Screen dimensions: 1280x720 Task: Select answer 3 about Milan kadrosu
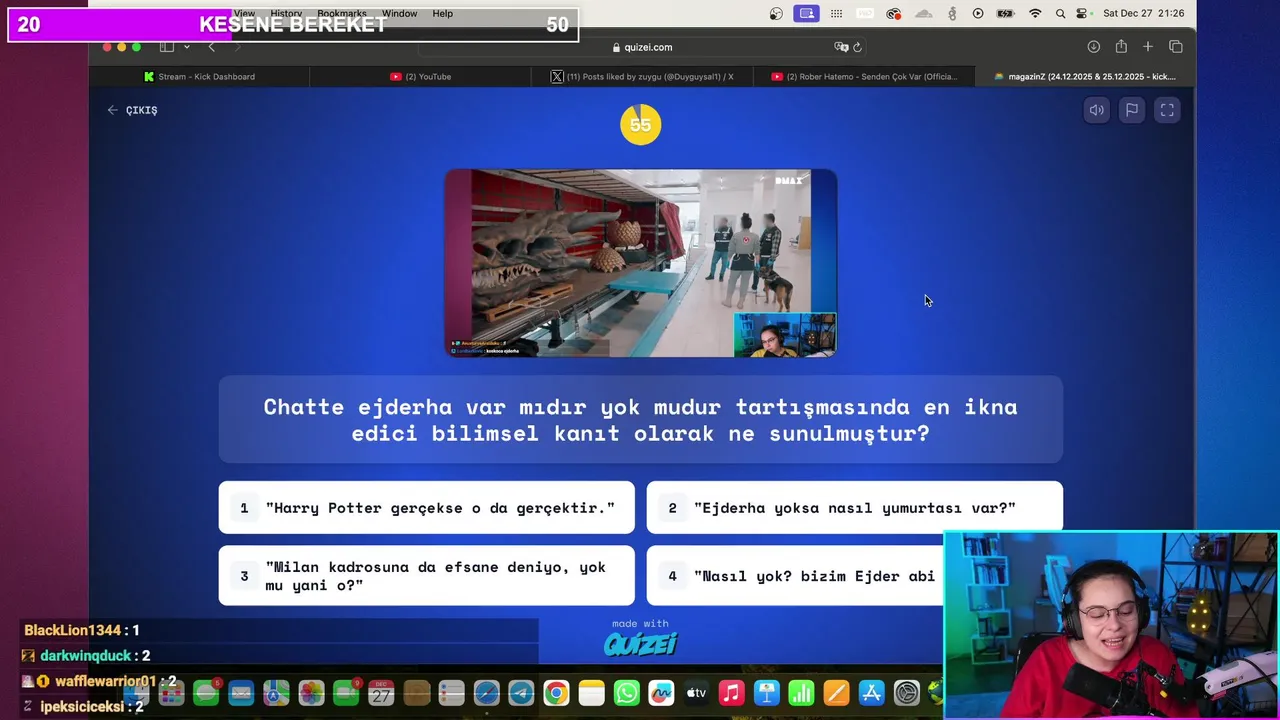426,576
